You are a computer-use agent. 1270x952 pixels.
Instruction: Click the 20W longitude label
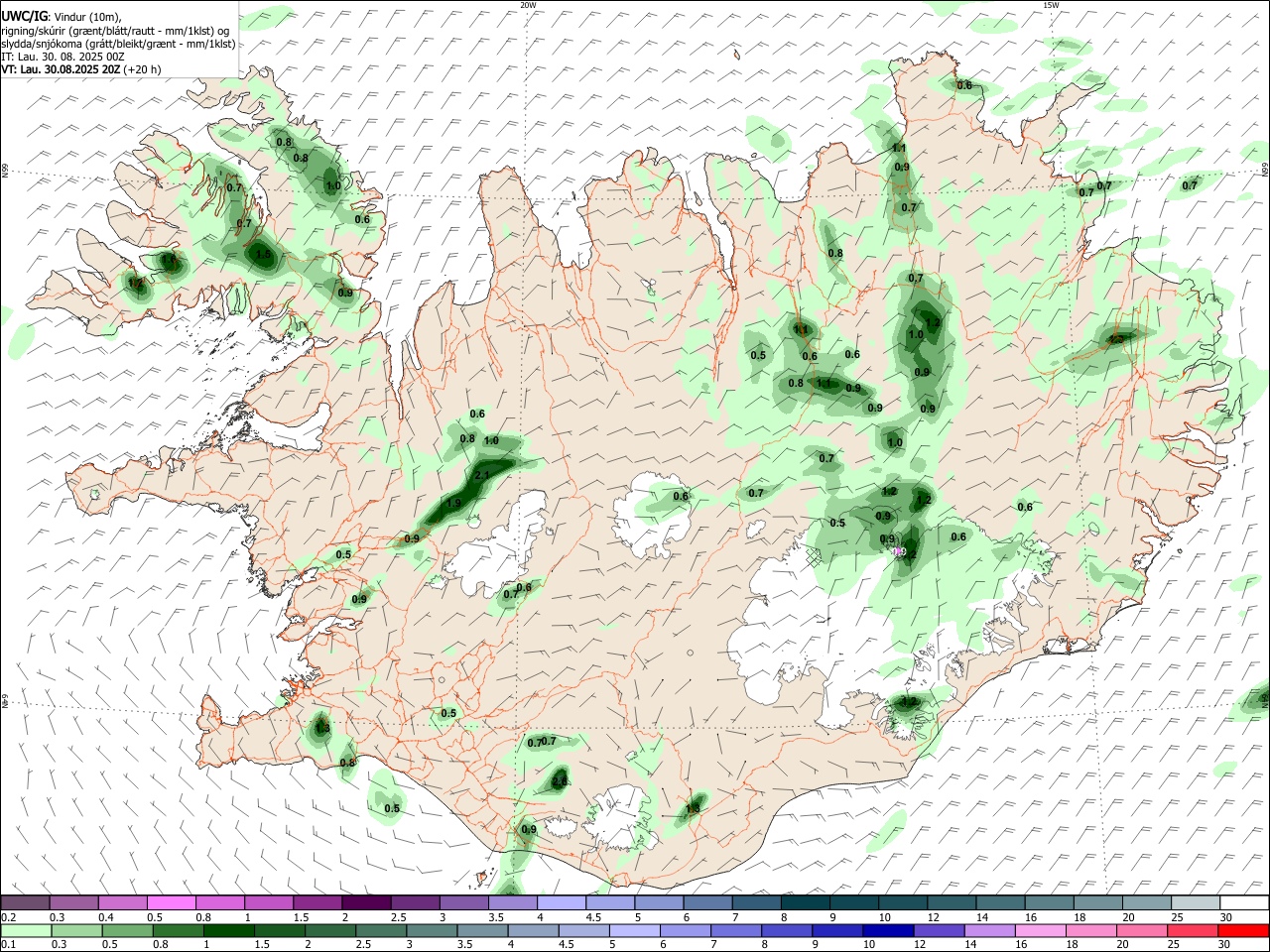click(528, 5)
